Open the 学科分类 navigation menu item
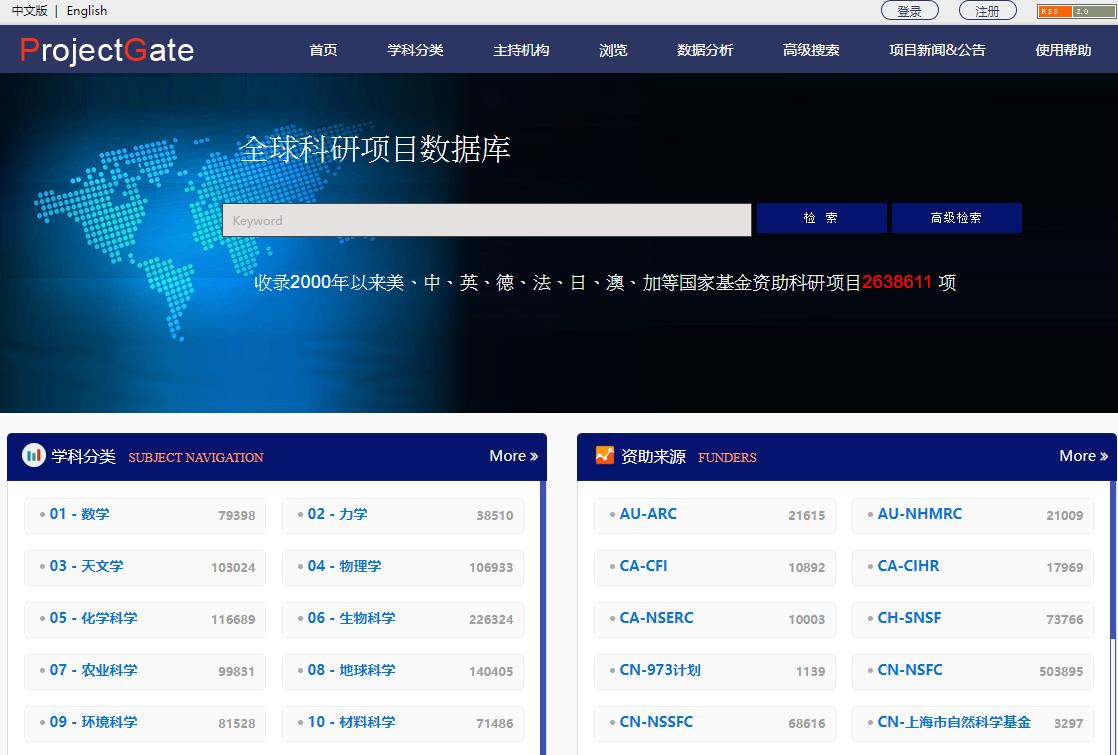The width and height of the screenshot is (1118, 755). (x=415, y=50)
